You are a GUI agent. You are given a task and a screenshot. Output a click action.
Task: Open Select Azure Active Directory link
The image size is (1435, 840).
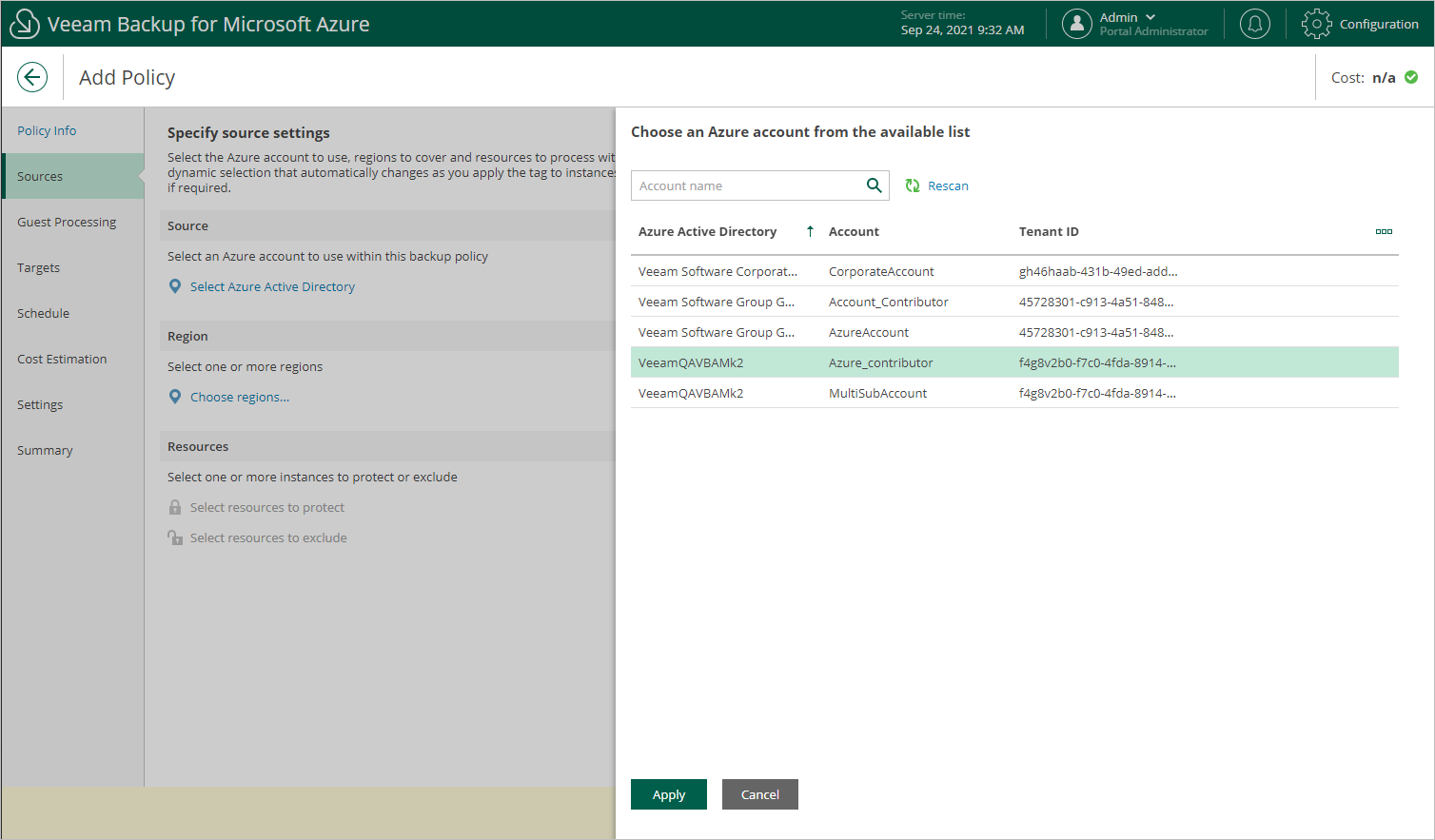[x=272, y=286]
